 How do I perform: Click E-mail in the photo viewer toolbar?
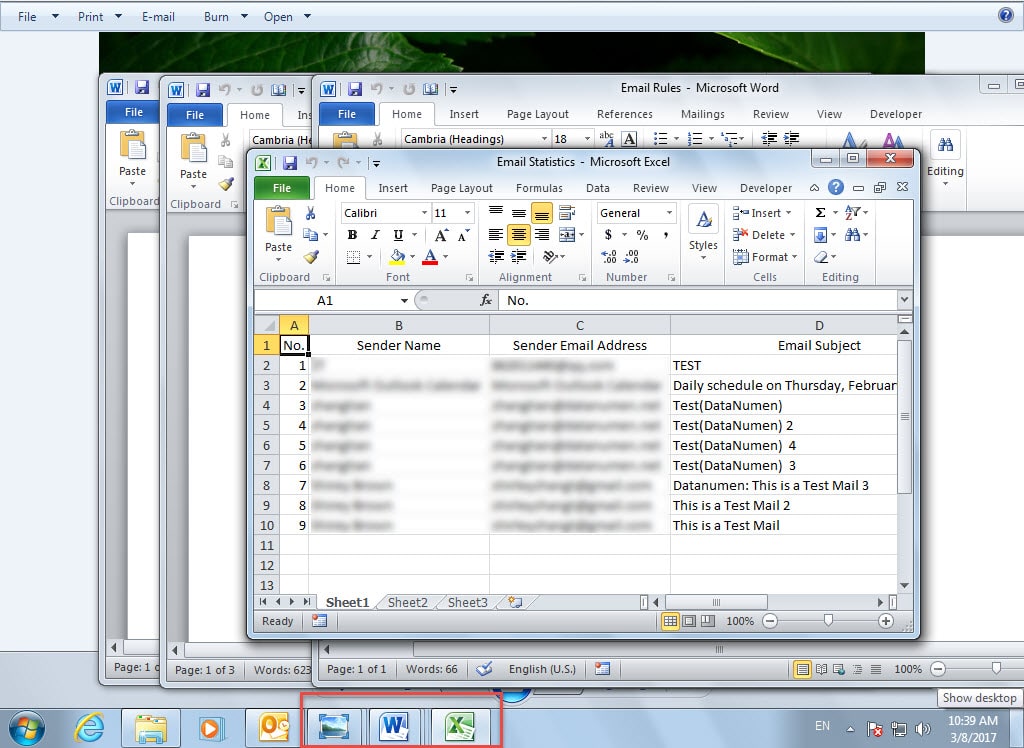click(x=158, y=16)
